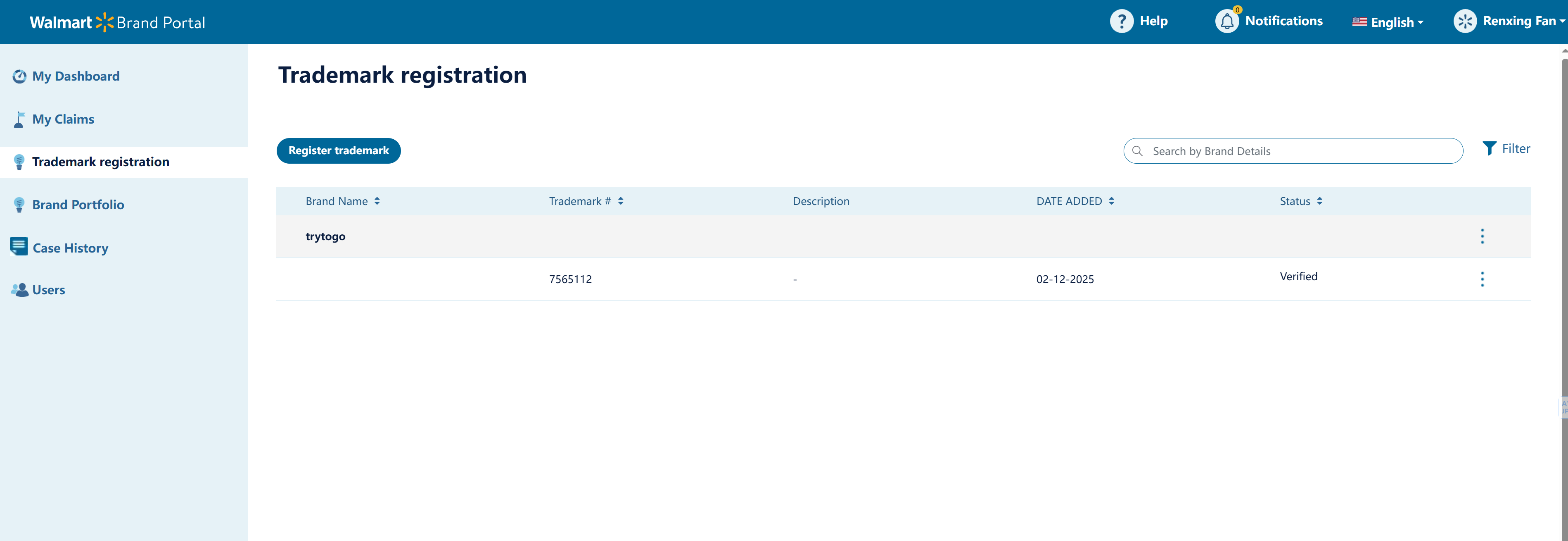1568x541 pixels.
Task: Click the My Claims flag icon
Action: click(x=19, y=119)
